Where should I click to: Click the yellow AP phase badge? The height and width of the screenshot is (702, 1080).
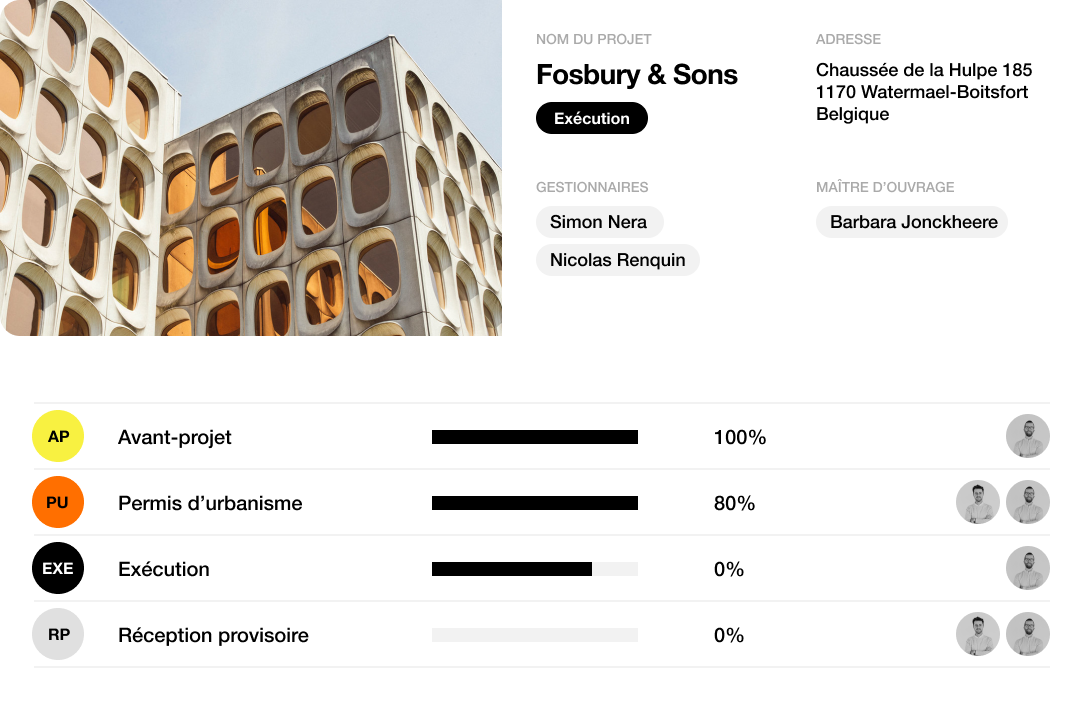point(57,437)
